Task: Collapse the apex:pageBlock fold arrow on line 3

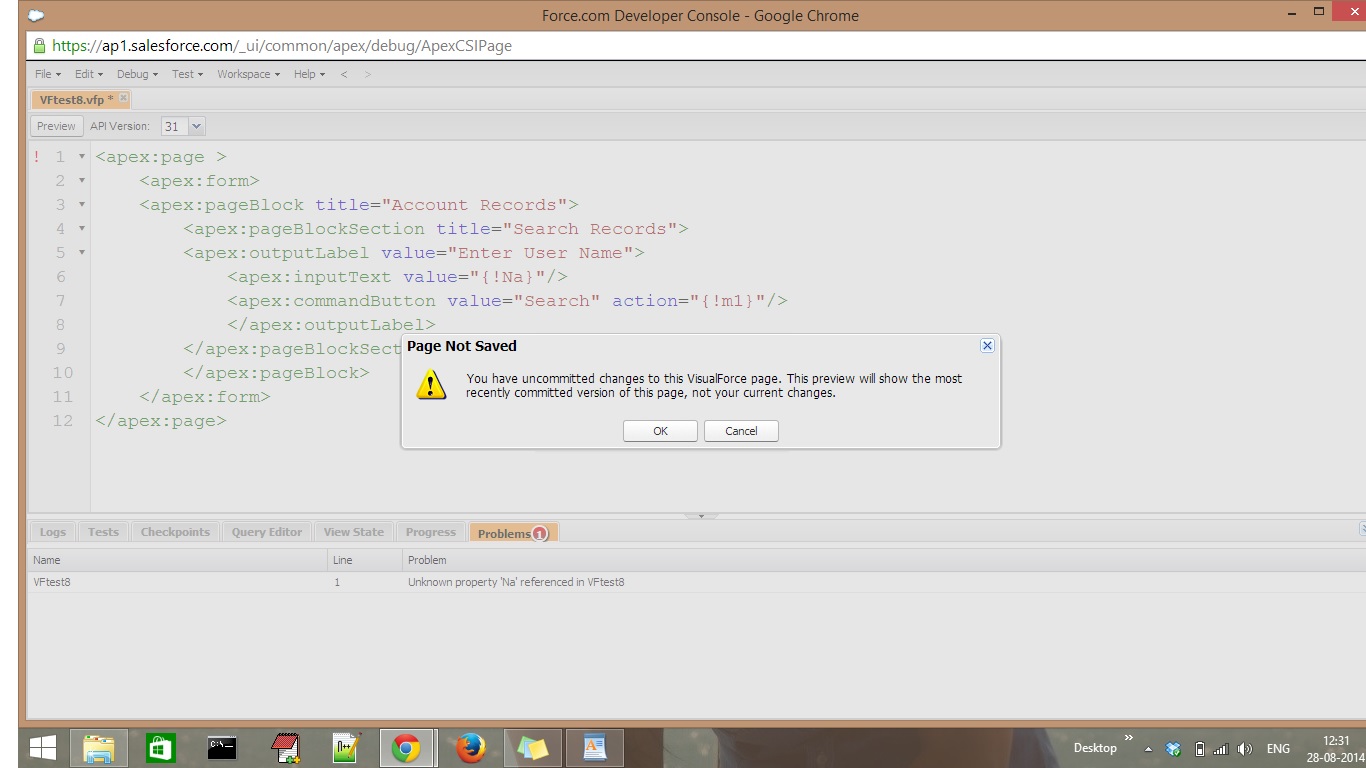Action: [x=82, y=205]
